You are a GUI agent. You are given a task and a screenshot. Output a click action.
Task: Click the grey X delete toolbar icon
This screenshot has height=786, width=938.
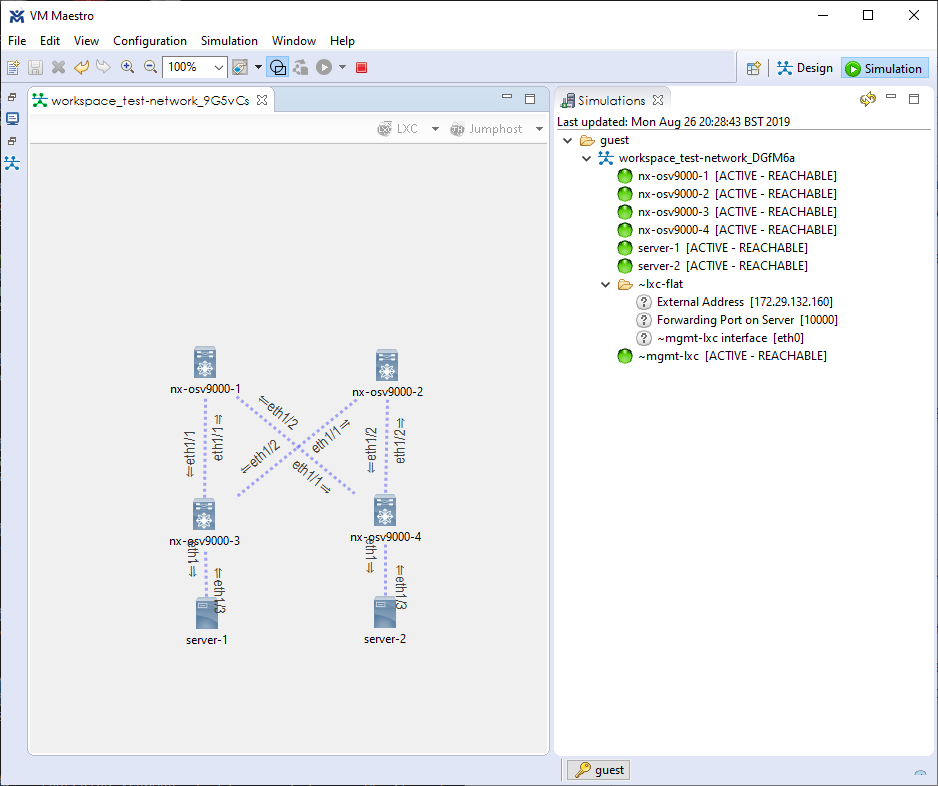pos(58,68)
